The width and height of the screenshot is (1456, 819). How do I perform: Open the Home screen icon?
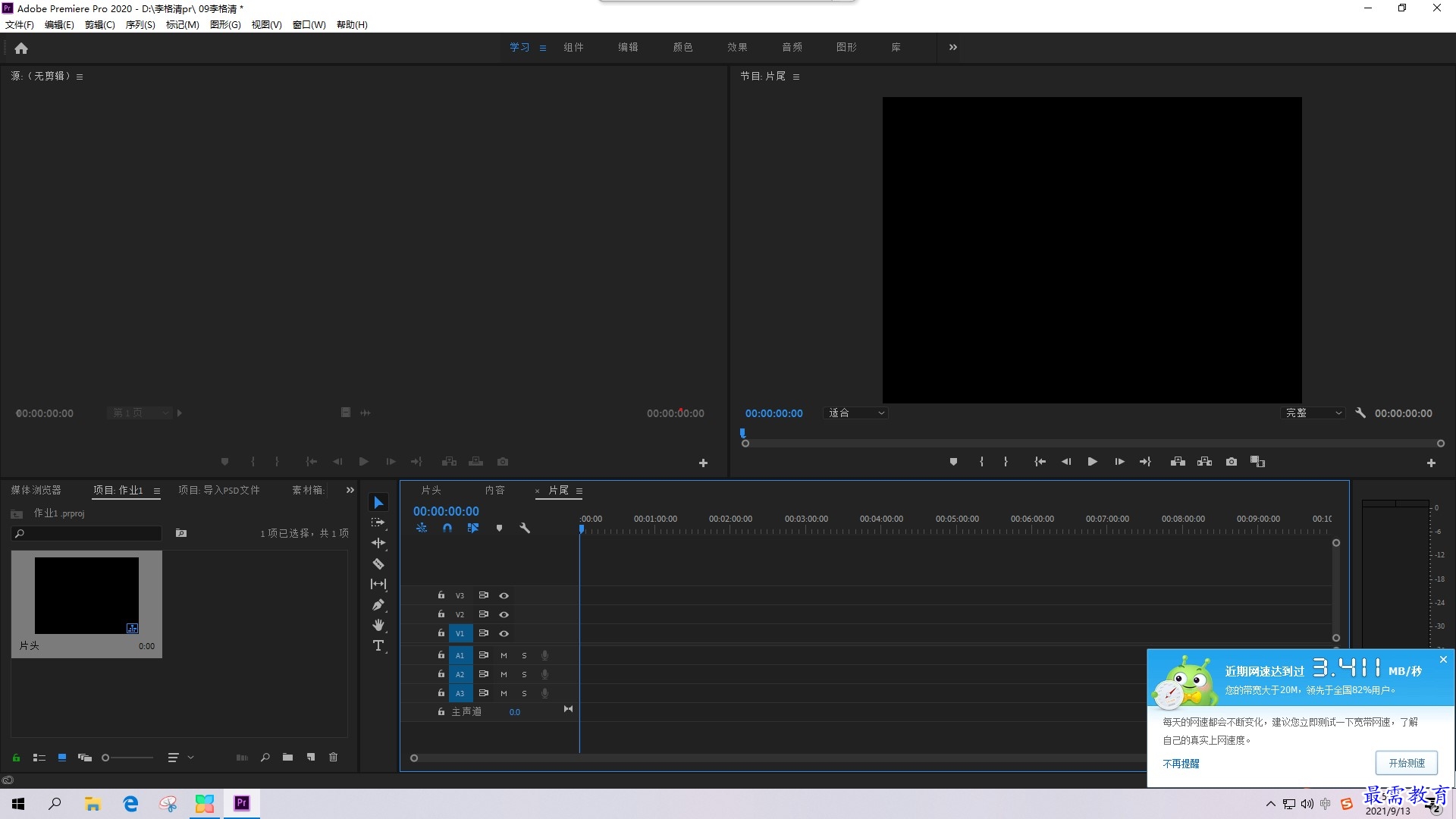[21, 48]
